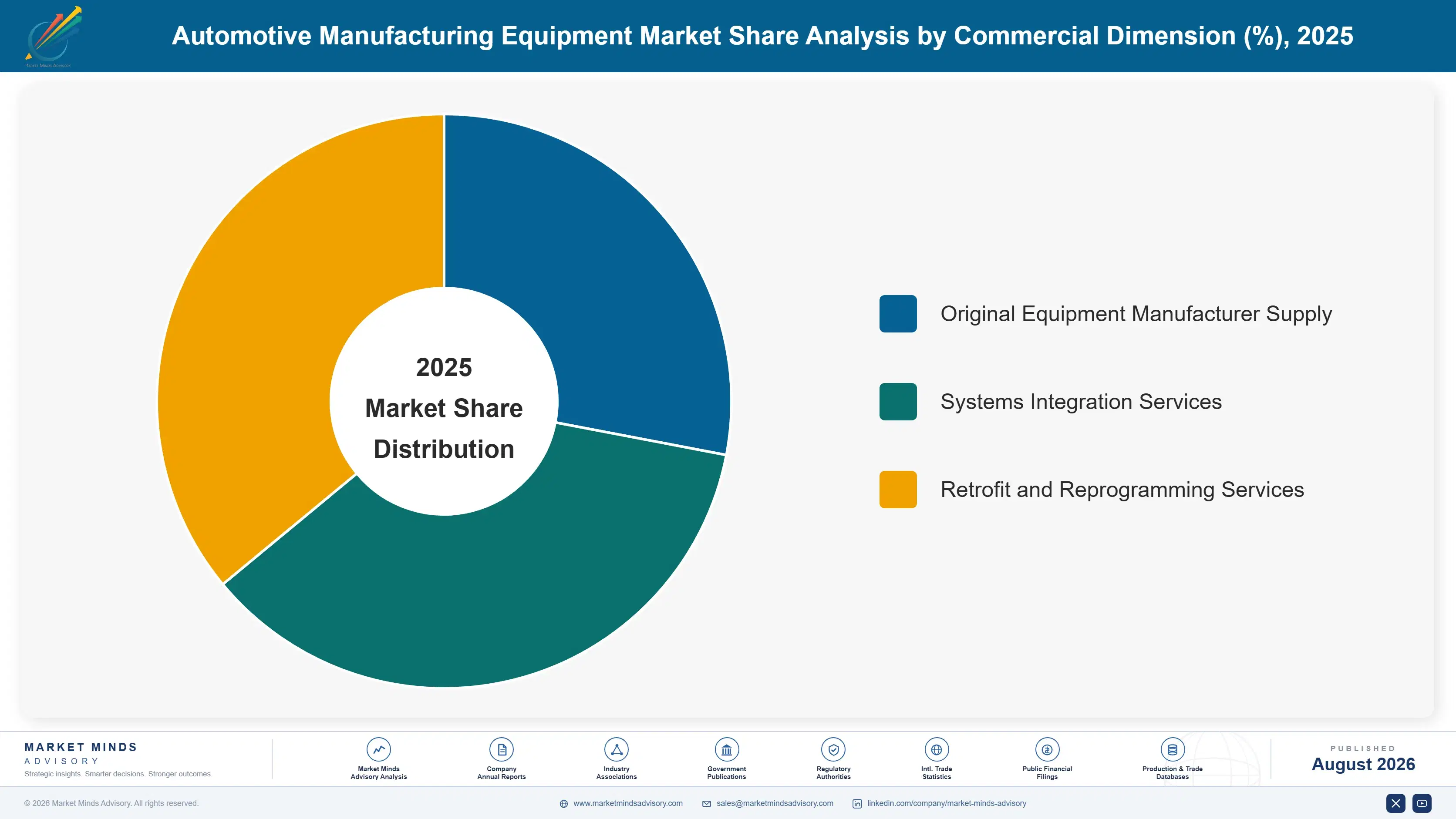Open the X social media icon
1456x819 pixels.
(1395, 803)
